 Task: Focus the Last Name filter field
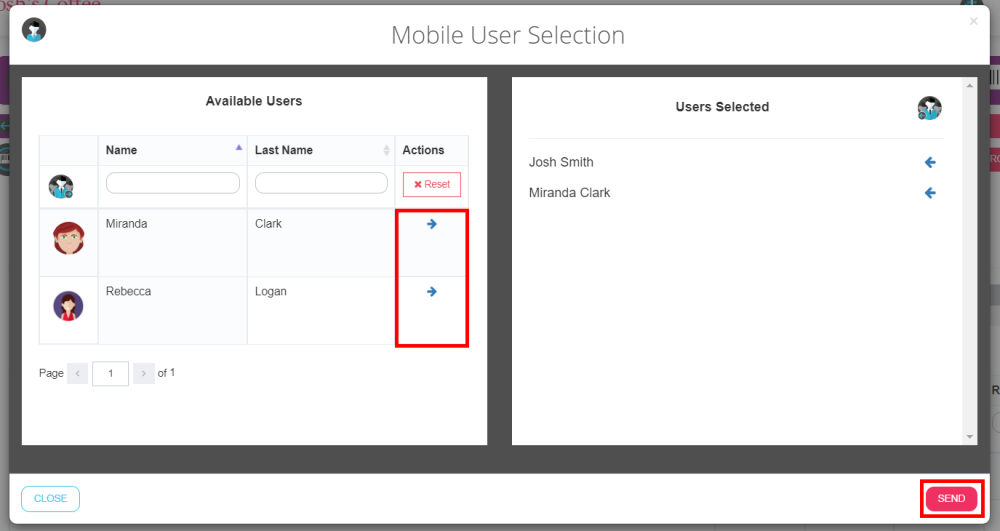321,183
